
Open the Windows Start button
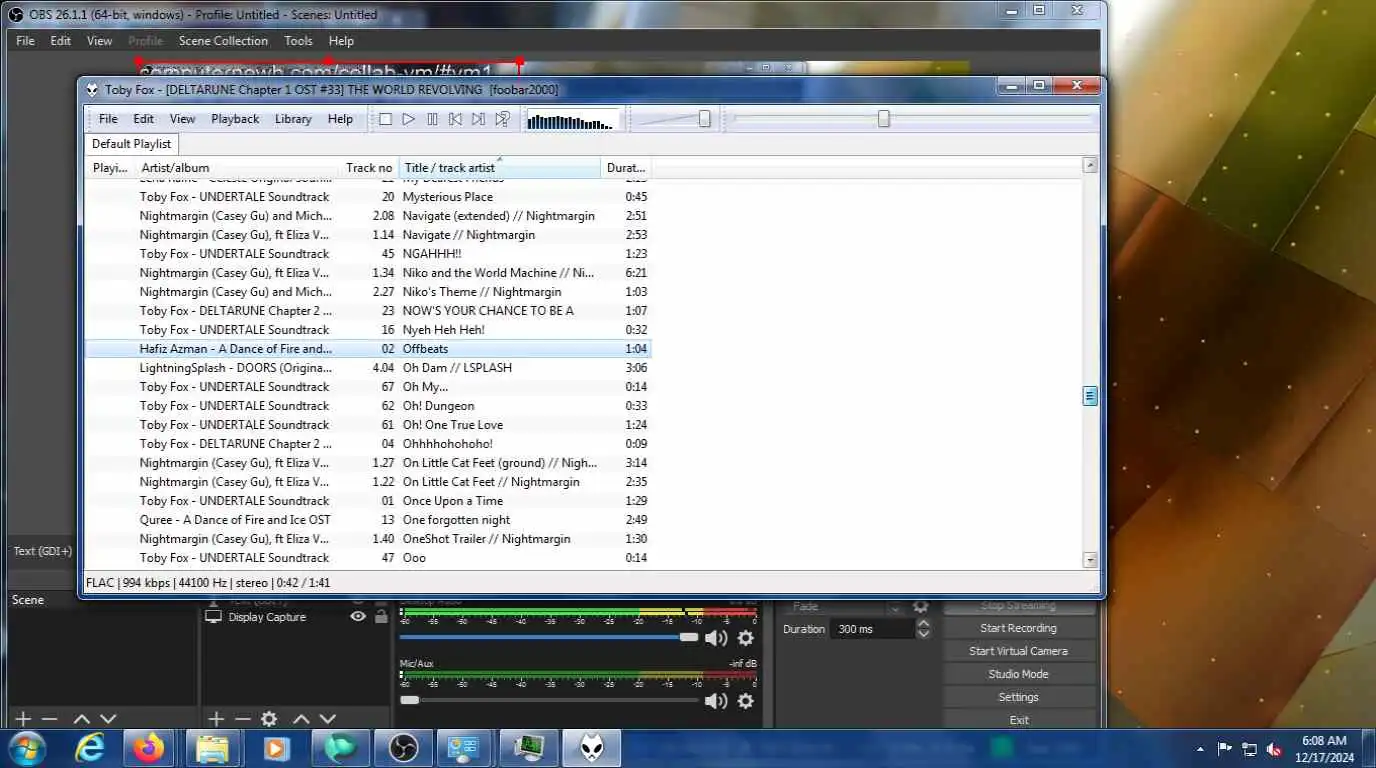[27, 748]
